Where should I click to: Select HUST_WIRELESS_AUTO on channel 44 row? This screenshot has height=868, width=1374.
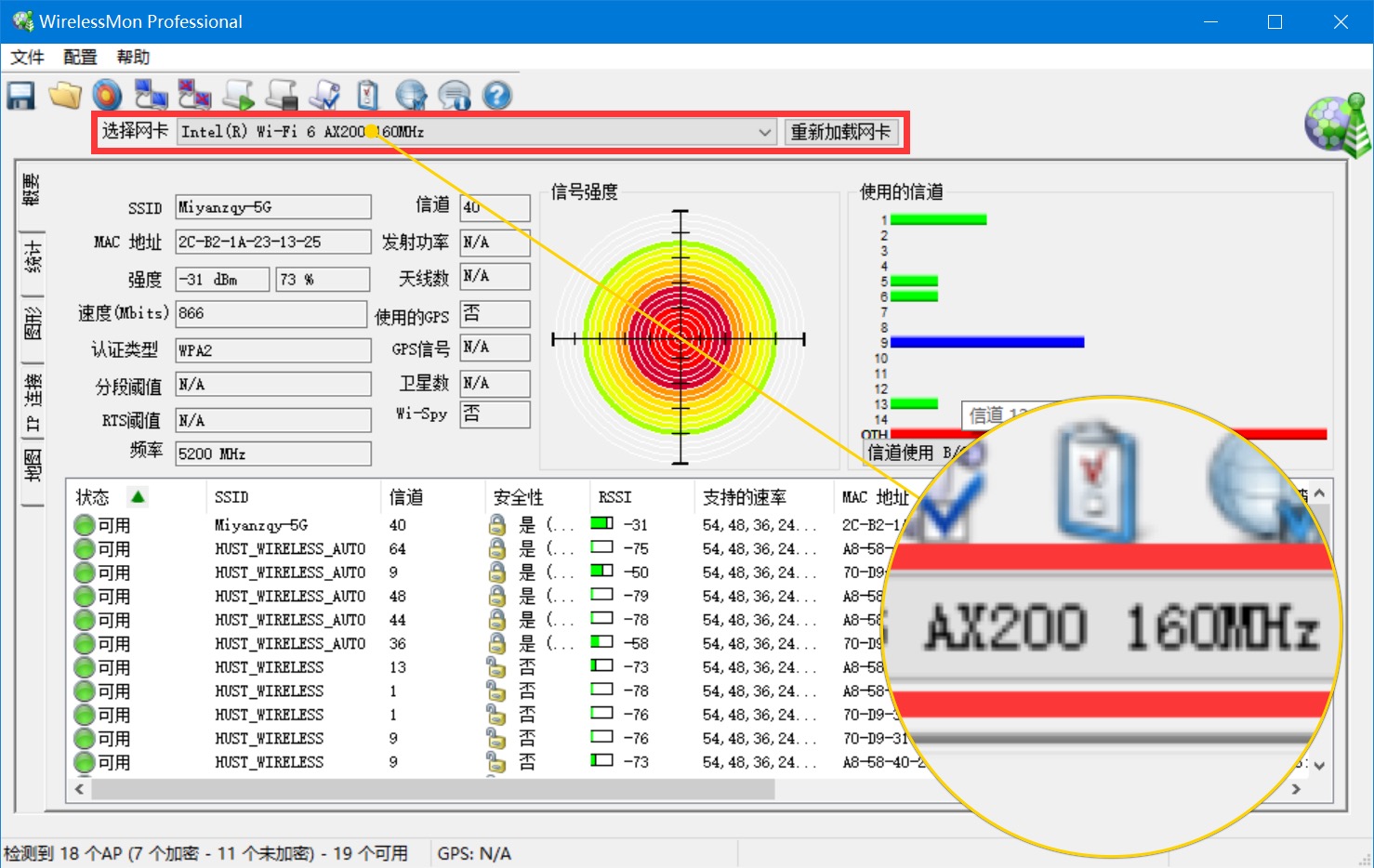click(290, 620)
